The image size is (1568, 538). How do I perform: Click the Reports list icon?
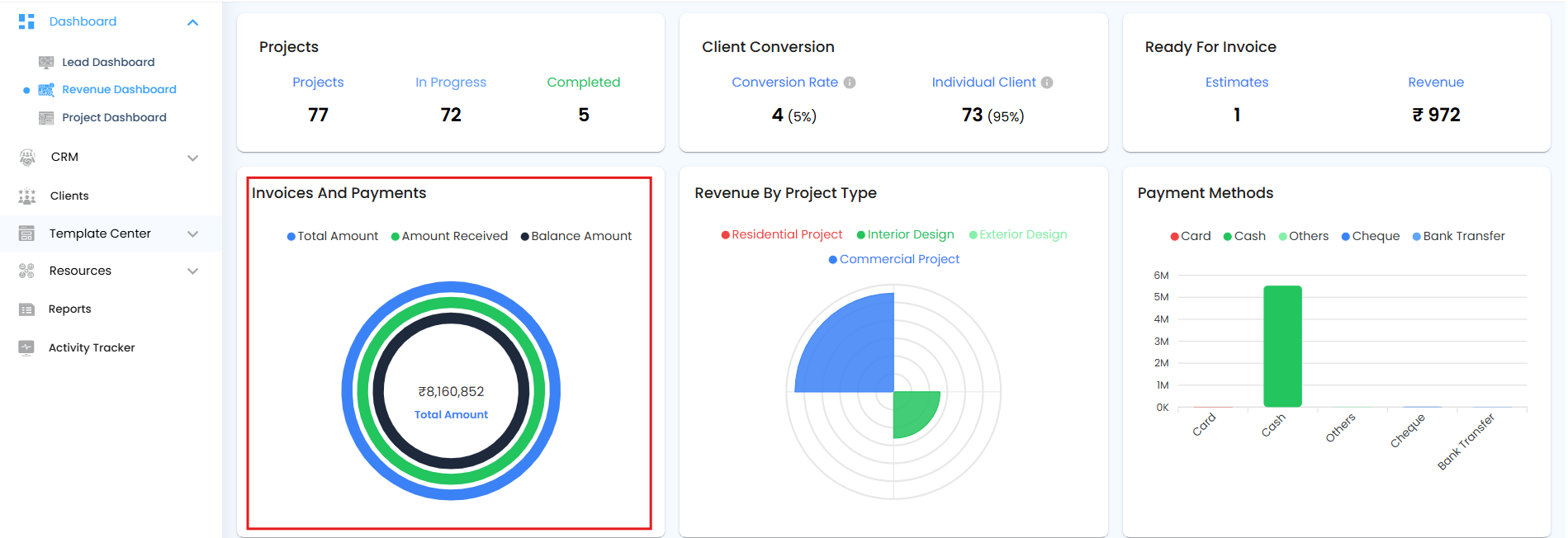click(x=26, y=309)
